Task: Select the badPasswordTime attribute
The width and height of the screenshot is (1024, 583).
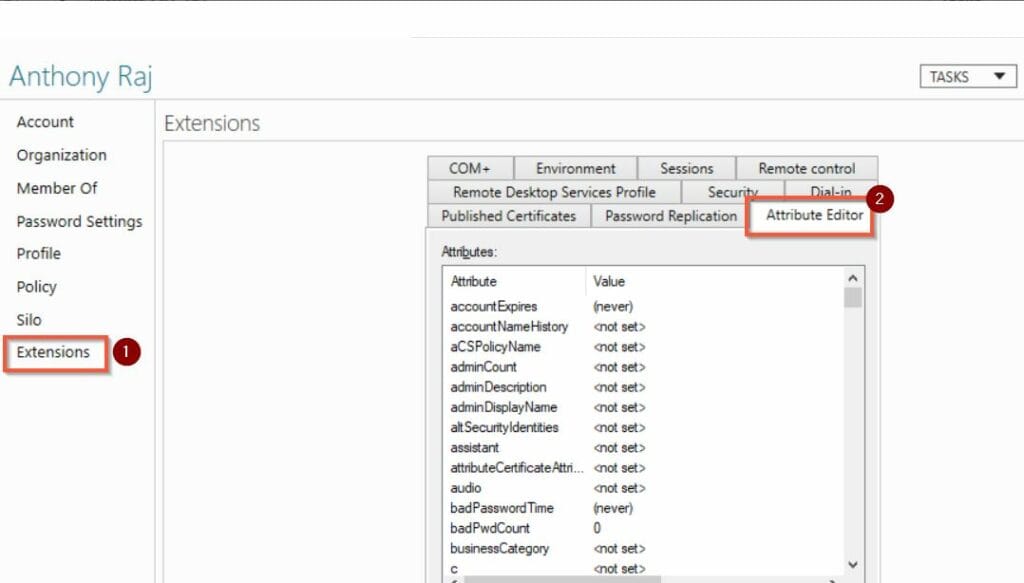Action: click(643, 508)
